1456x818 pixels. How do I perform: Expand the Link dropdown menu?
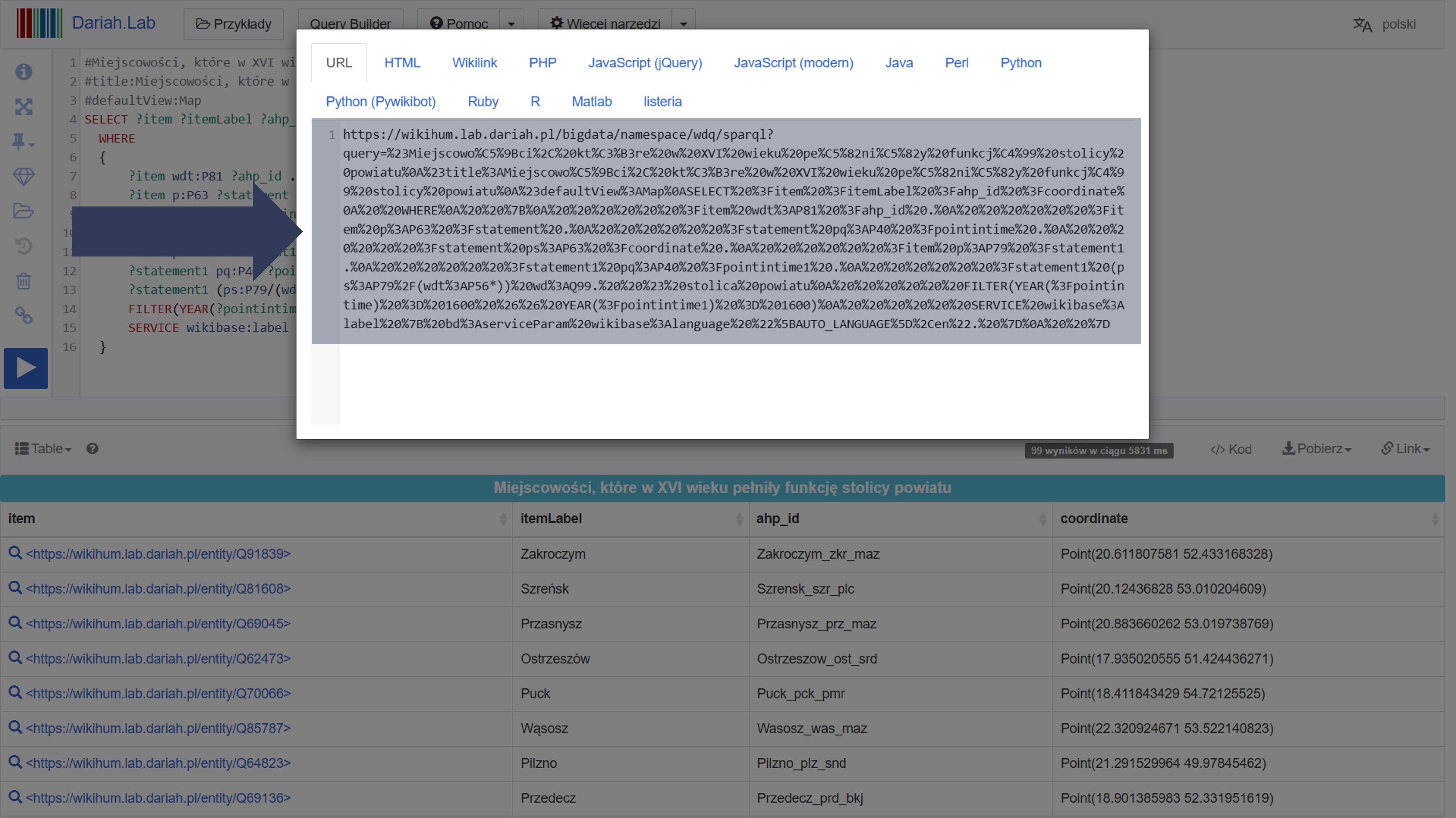[x=1405, y=449]
